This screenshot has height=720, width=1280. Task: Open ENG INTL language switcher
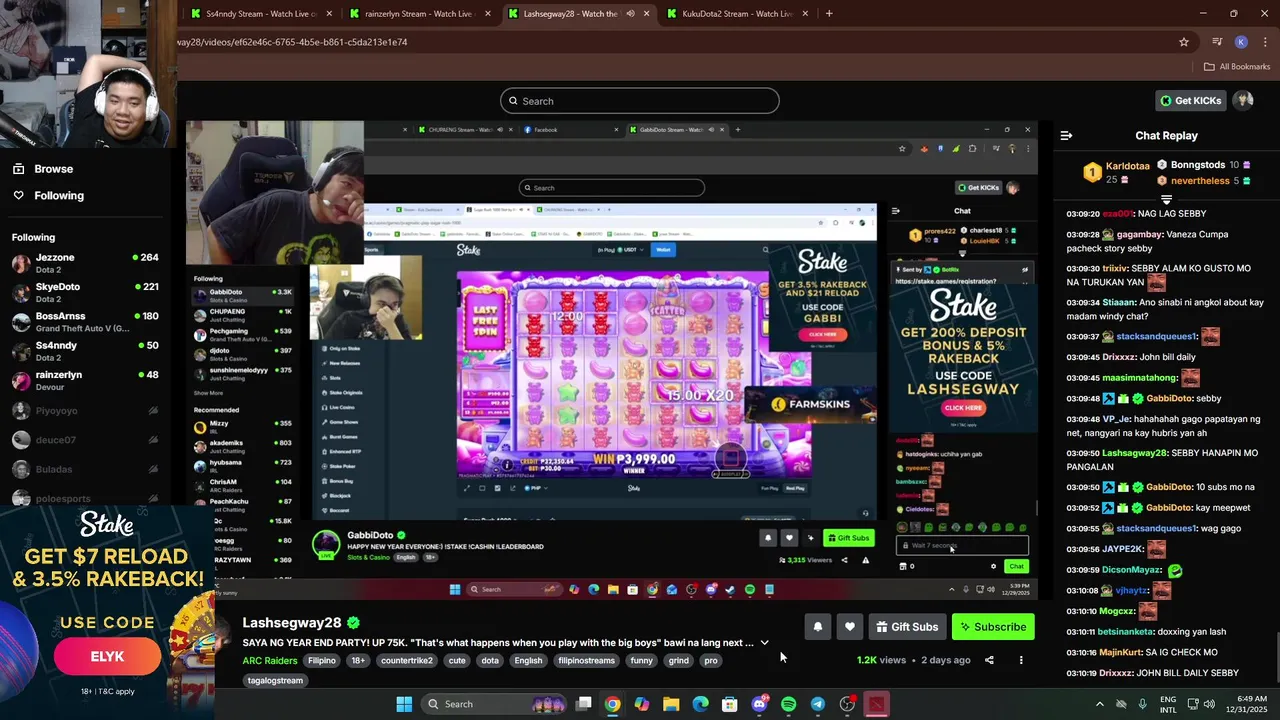[1169, 704]
